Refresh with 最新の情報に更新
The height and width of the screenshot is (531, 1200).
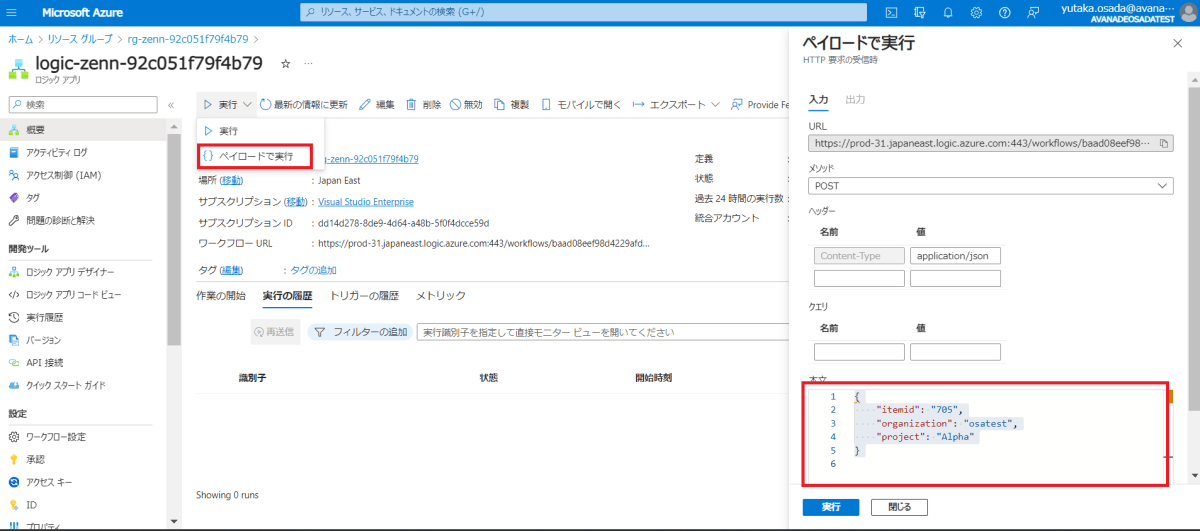pos(304,104)
